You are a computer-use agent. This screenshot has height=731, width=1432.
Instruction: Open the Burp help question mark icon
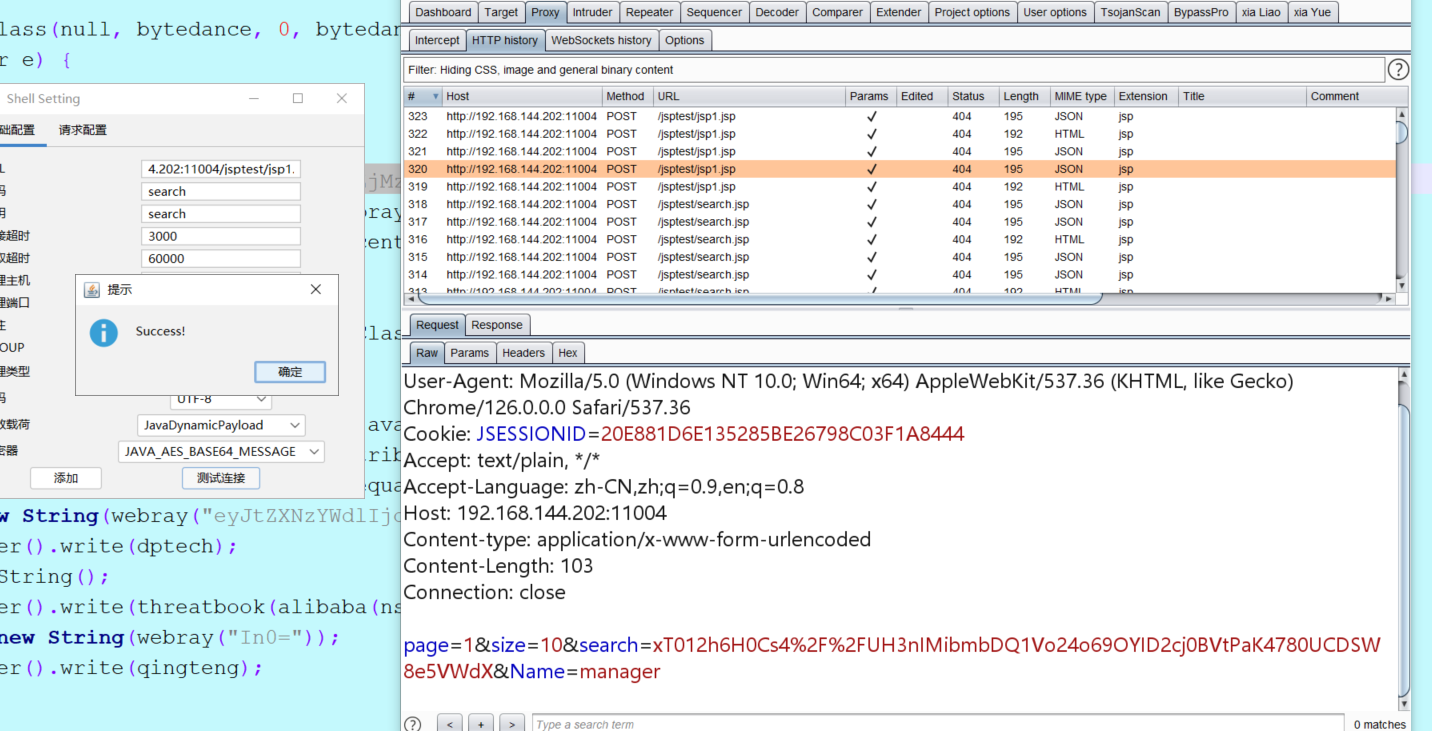(1398, 69)
